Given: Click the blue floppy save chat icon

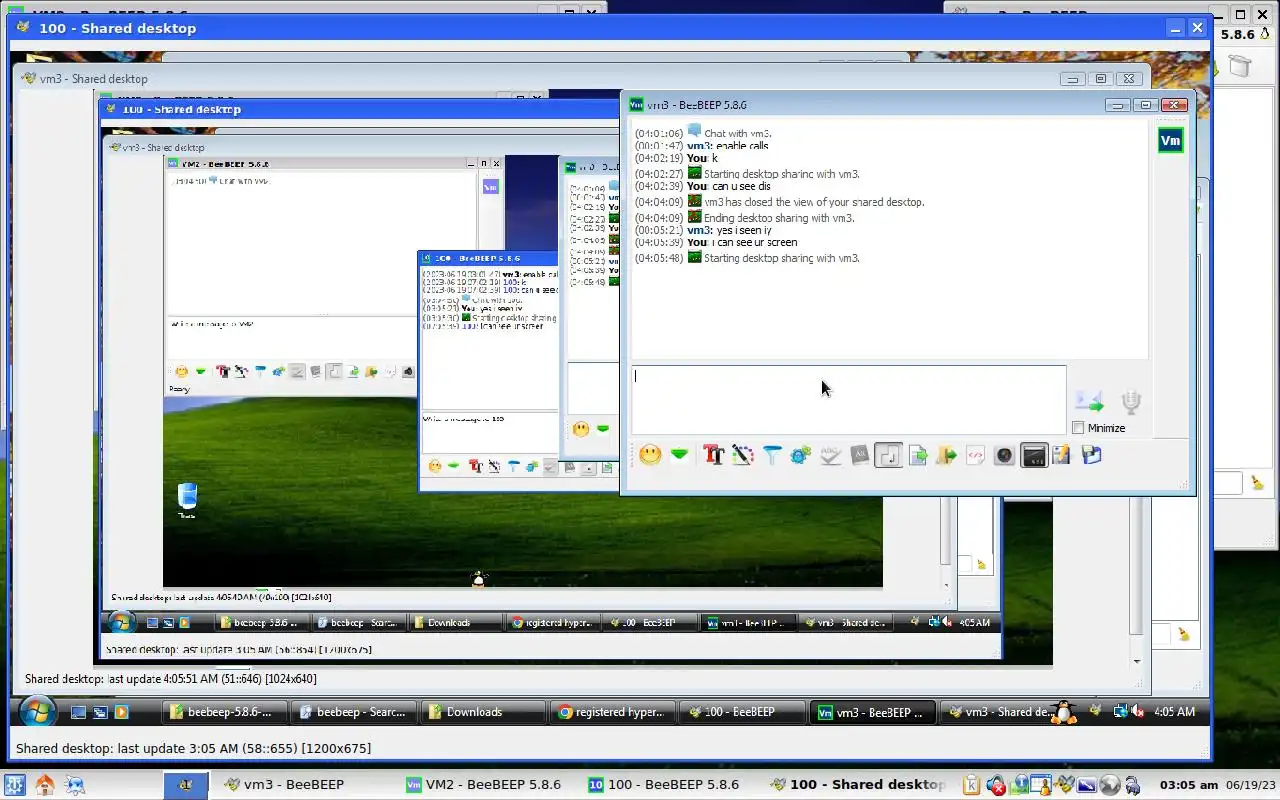Looking at the screenshot, I should pyautogui.click(x=1091, y=455).
